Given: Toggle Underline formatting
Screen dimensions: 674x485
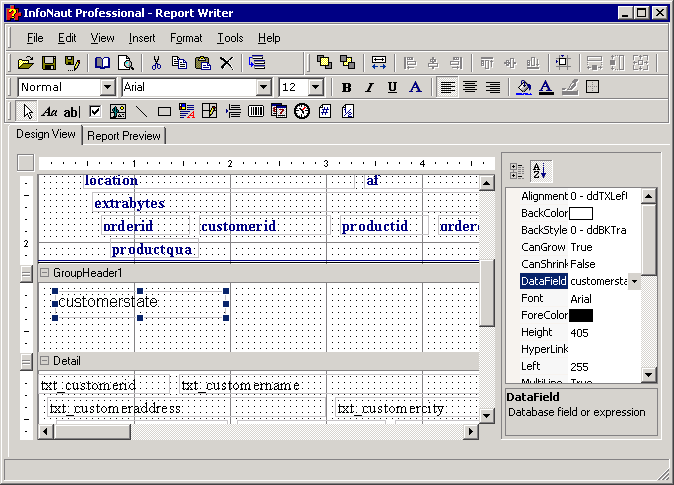Looking at the screenshot, I should [392, 87].
